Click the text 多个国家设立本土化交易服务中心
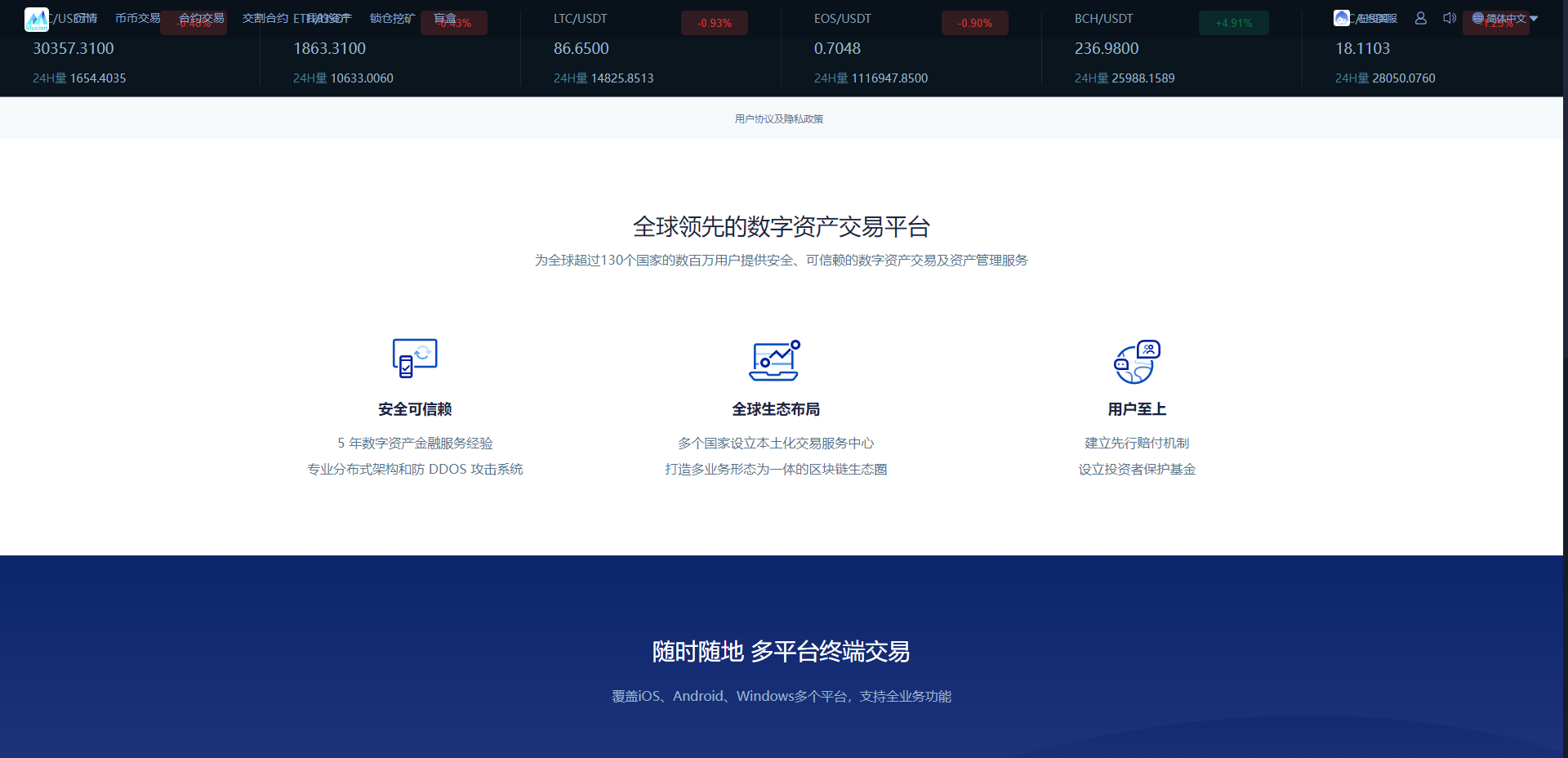The image size is (1568, 758). point(776,444)
